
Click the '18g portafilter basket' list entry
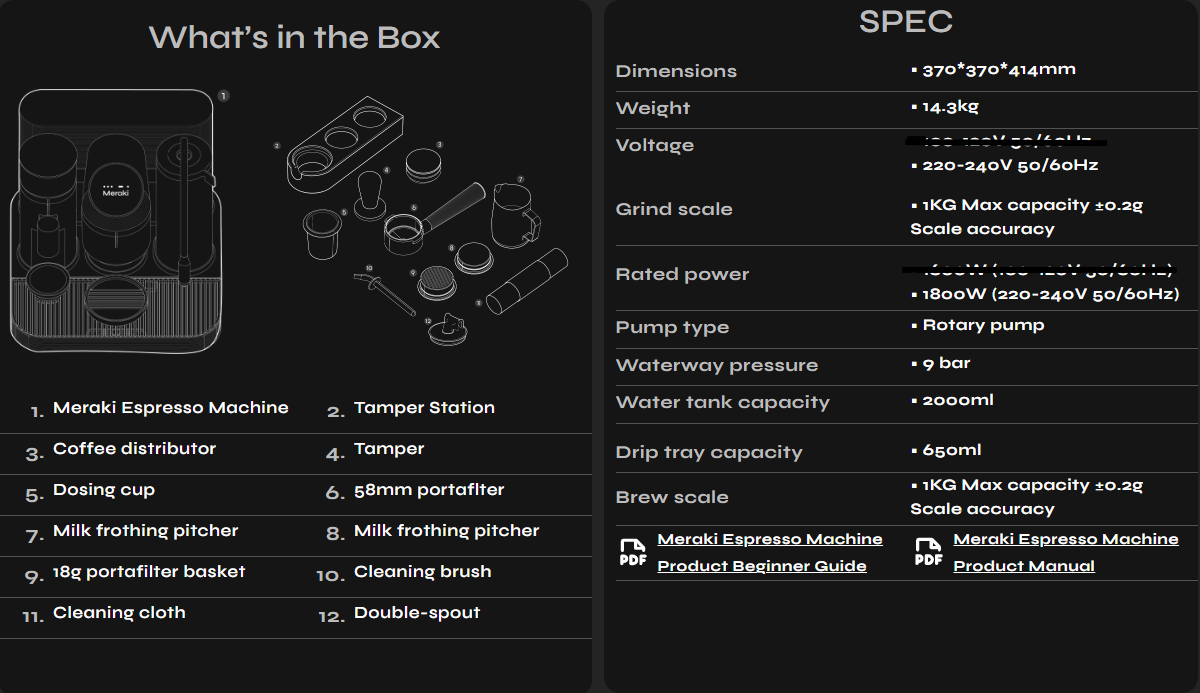click(149, 572)
